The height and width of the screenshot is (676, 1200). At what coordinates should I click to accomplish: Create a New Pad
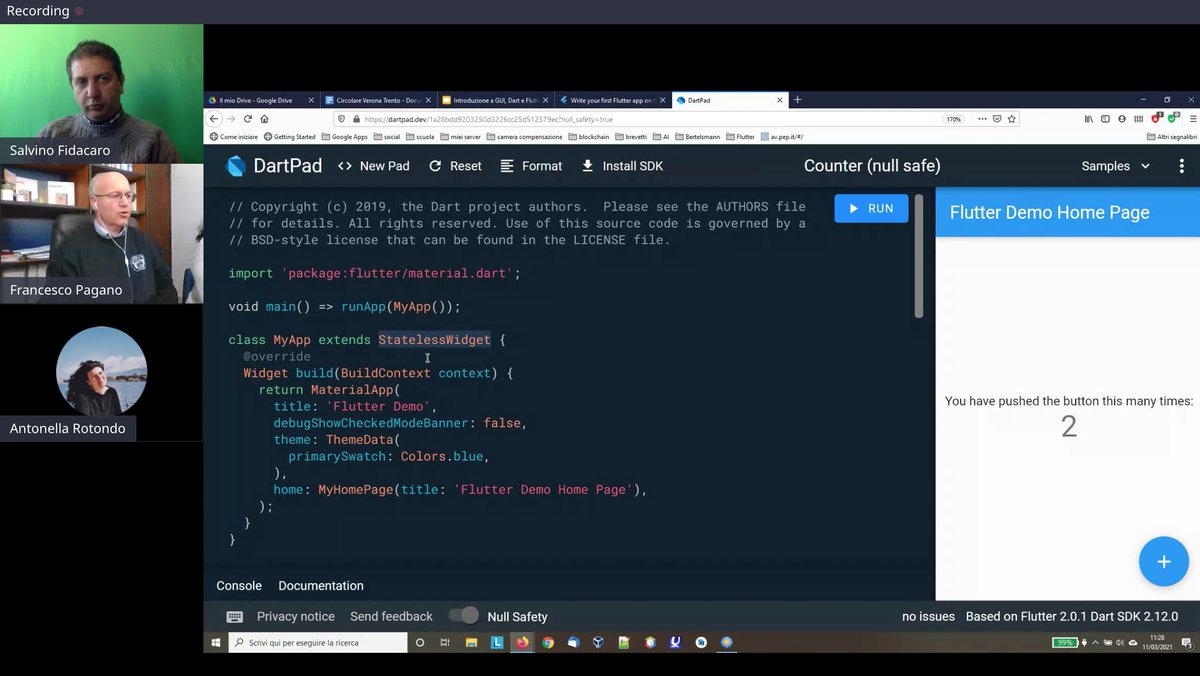(374, 166)
